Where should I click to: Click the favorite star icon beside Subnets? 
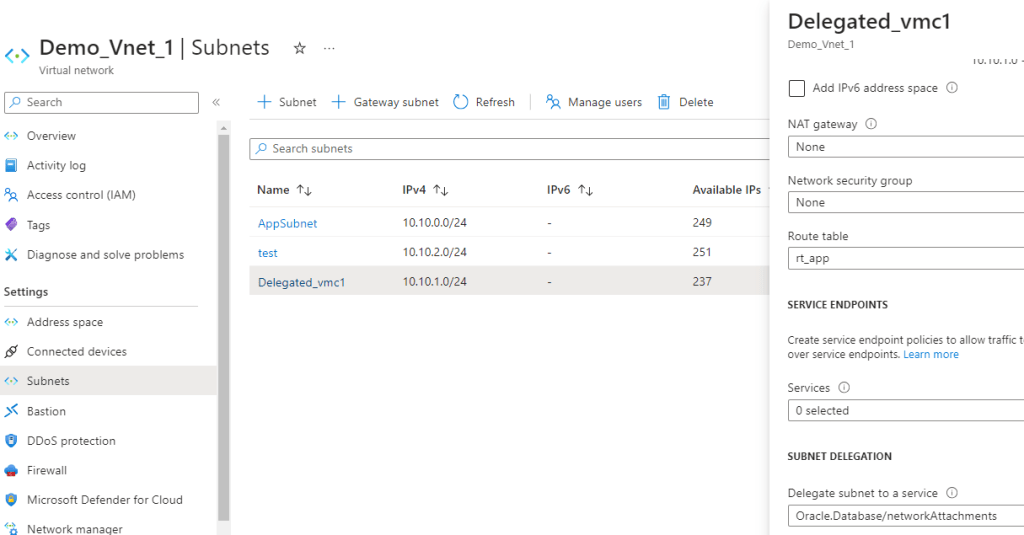299,48
